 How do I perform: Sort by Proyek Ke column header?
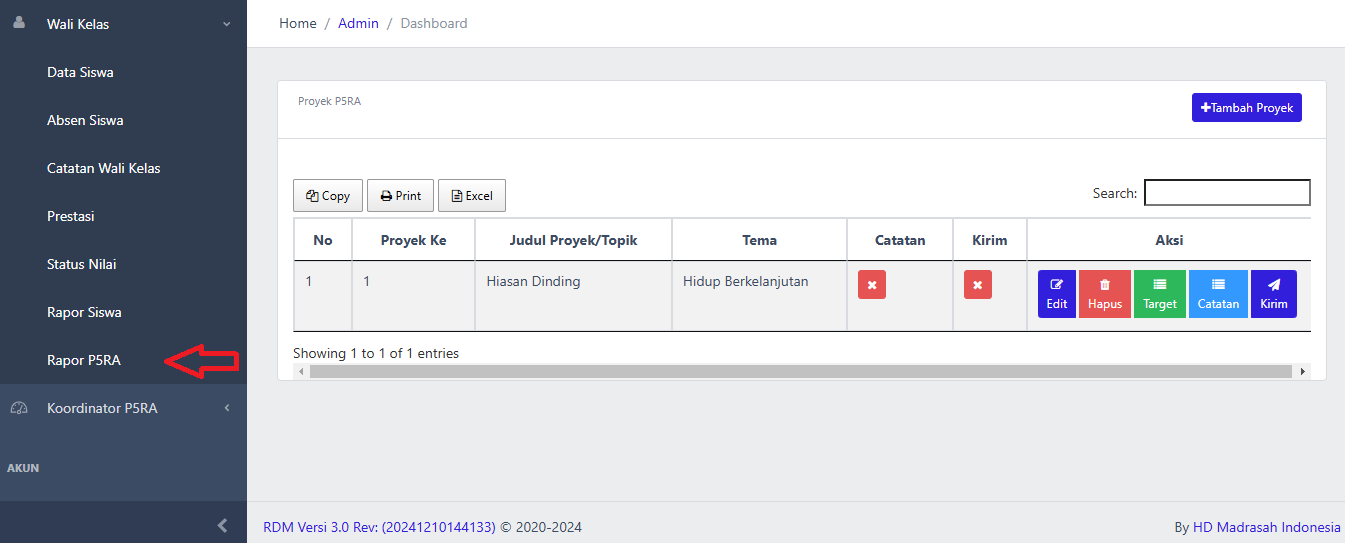413,240
